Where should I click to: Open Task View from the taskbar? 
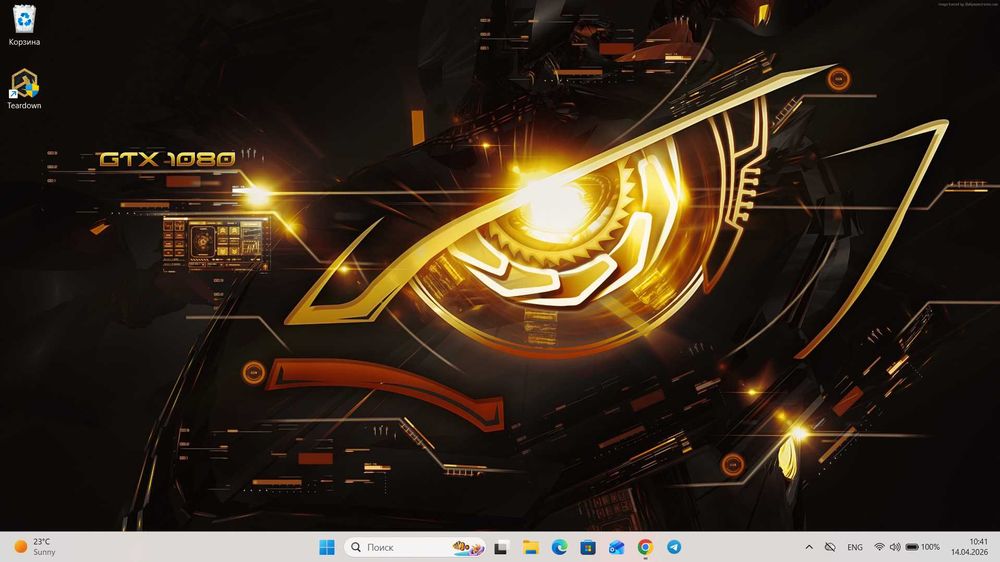point(501,547)
